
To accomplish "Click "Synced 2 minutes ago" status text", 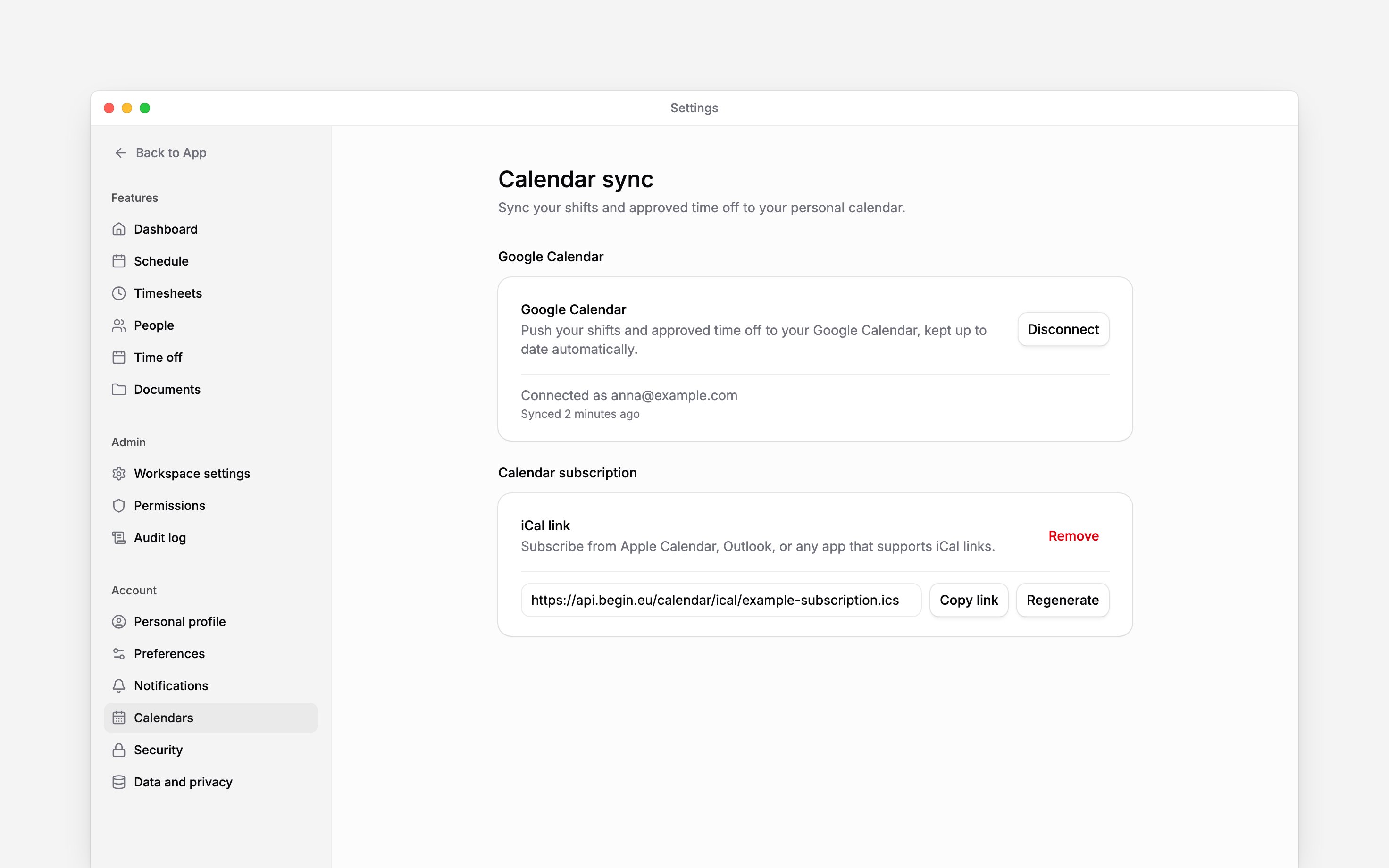I will (580, 415).
